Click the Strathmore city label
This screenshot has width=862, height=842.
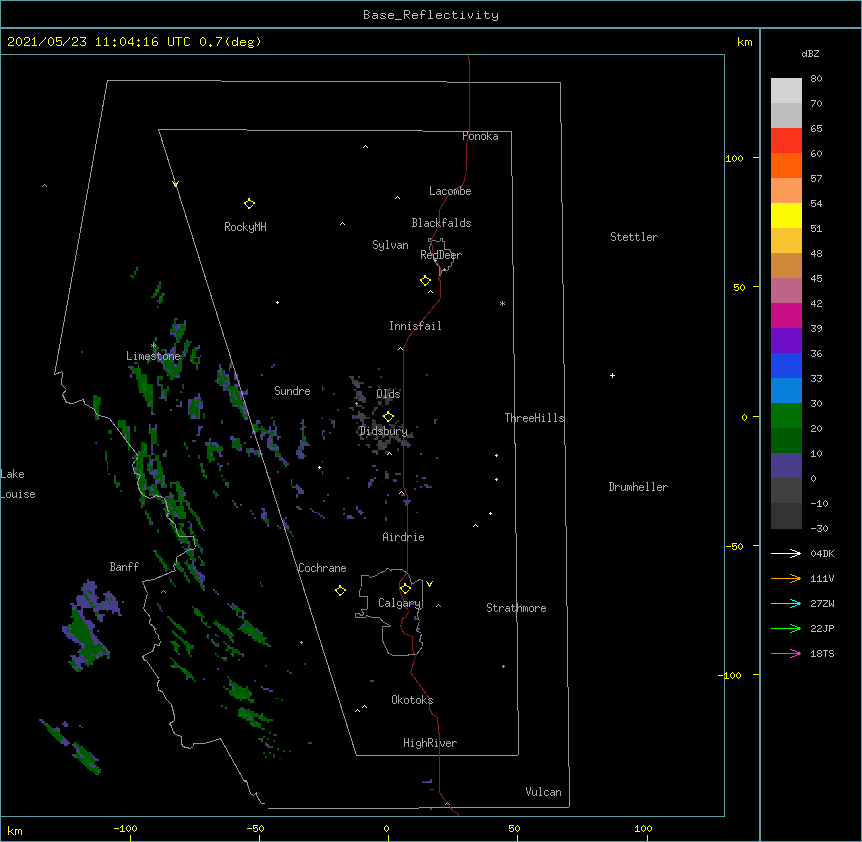pyautogui.click(x=516, y=608)
